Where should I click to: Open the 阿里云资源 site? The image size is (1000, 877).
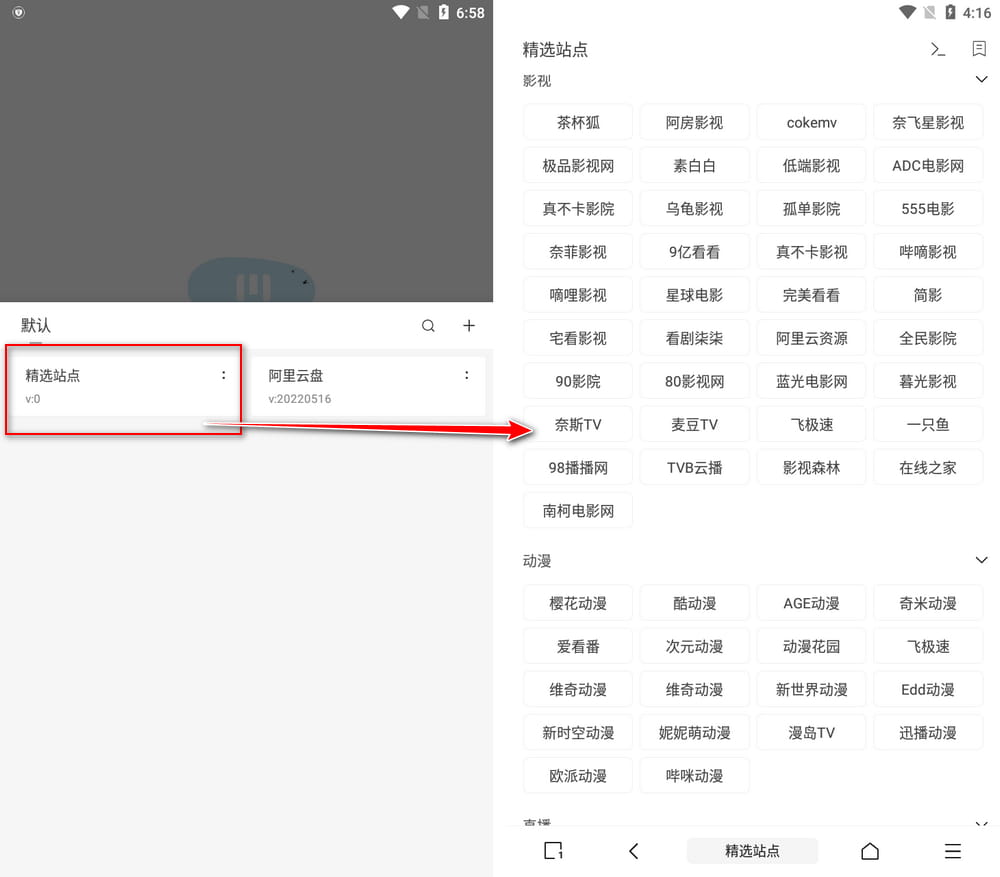(811, 337)
